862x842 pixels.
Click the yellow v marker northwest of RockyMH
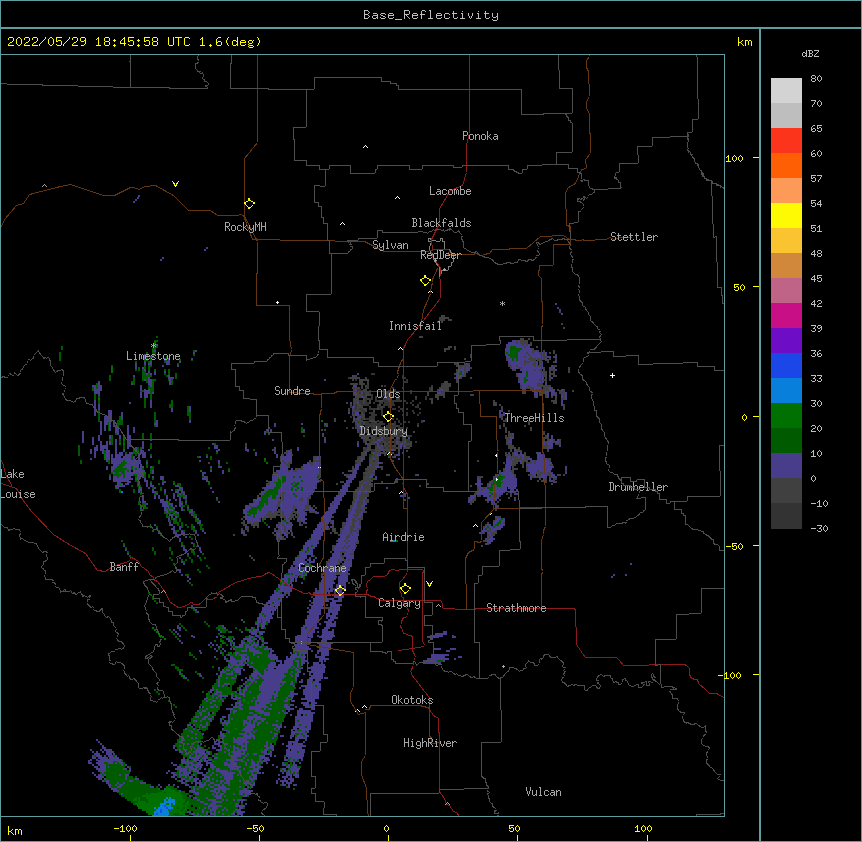pyautogui.click(x=175, y=184)
